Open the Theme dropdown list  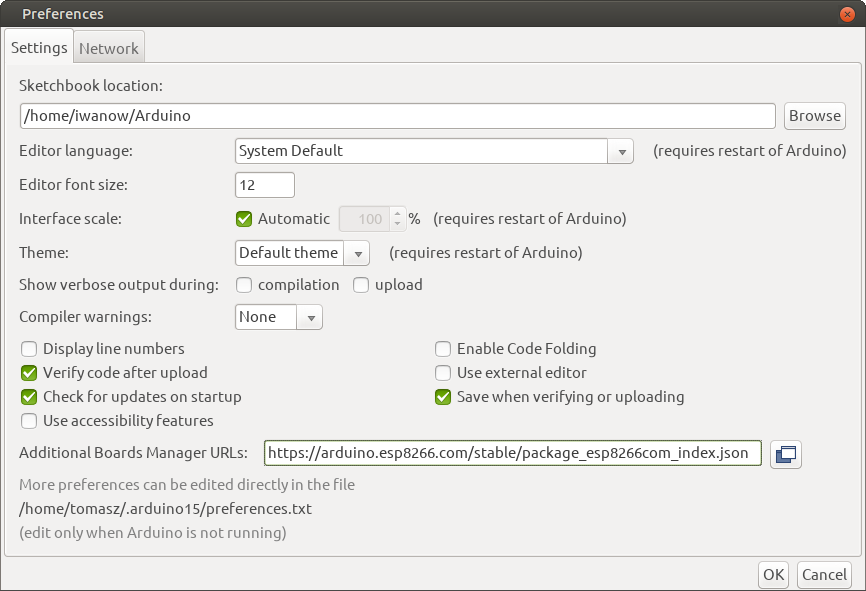pos(357,253)
